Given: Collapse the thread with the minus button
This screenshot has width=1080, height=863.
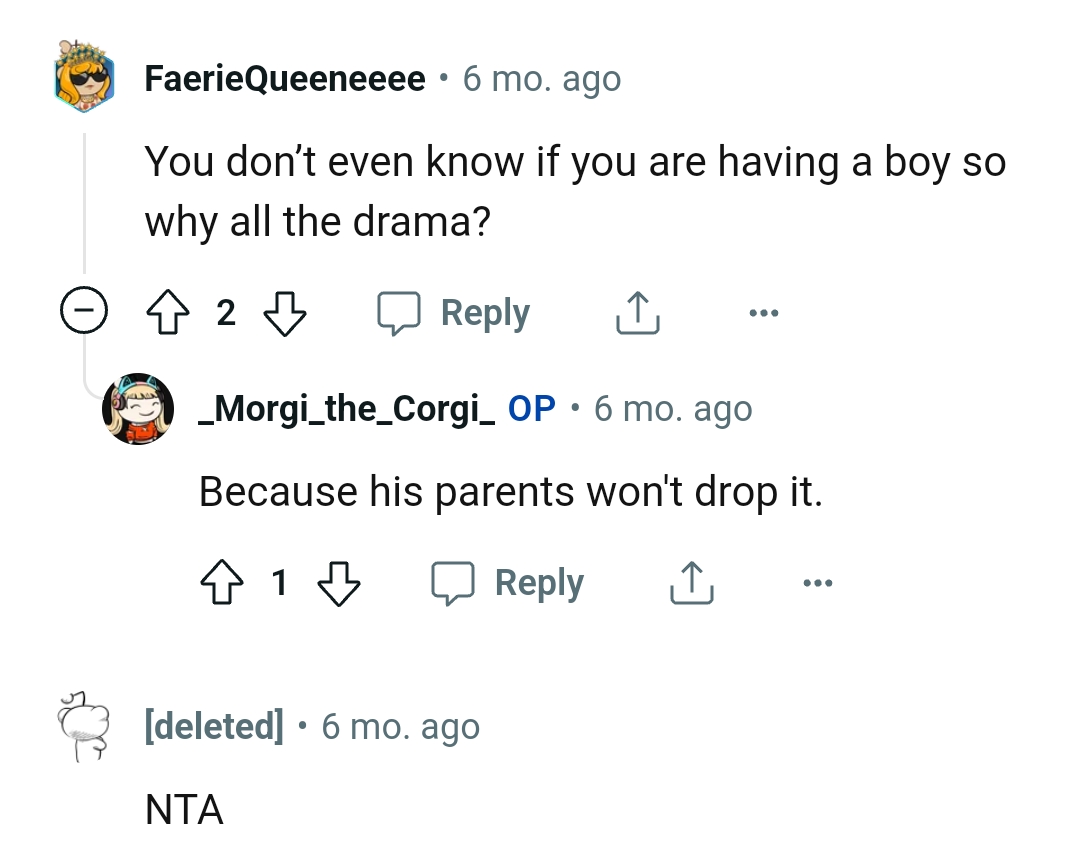Looking at the screenshot, I should coord(85,310).
